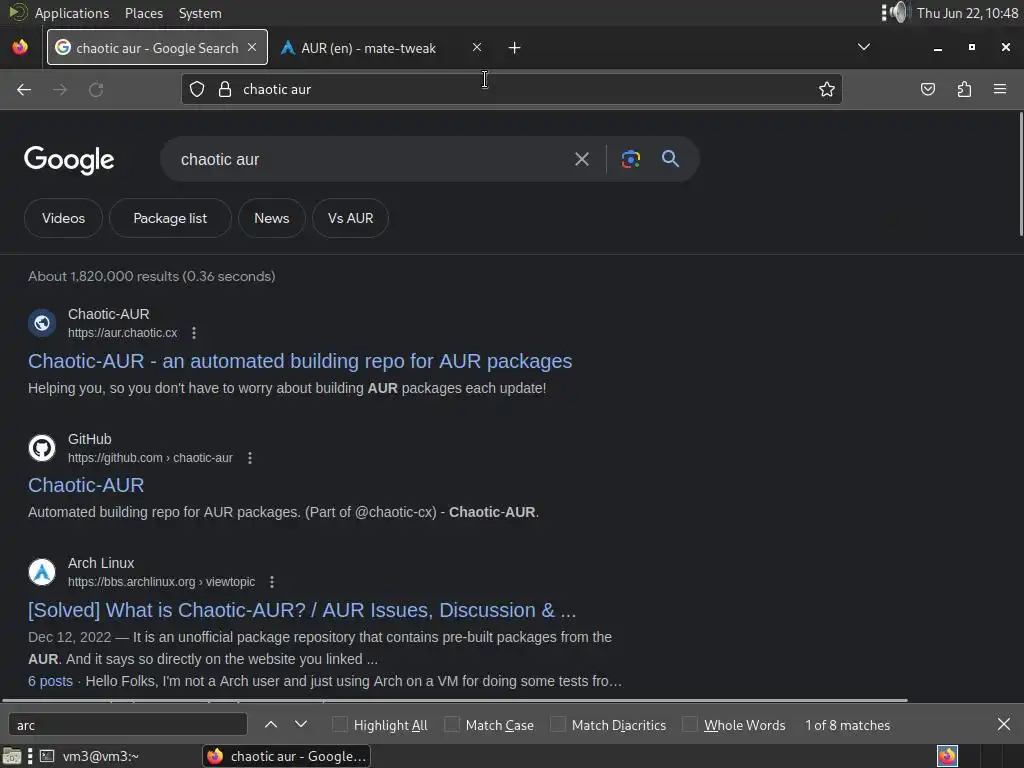Bookmark this page with the star icon
This screenshot has width=1024, height=768.
point(827,89)
